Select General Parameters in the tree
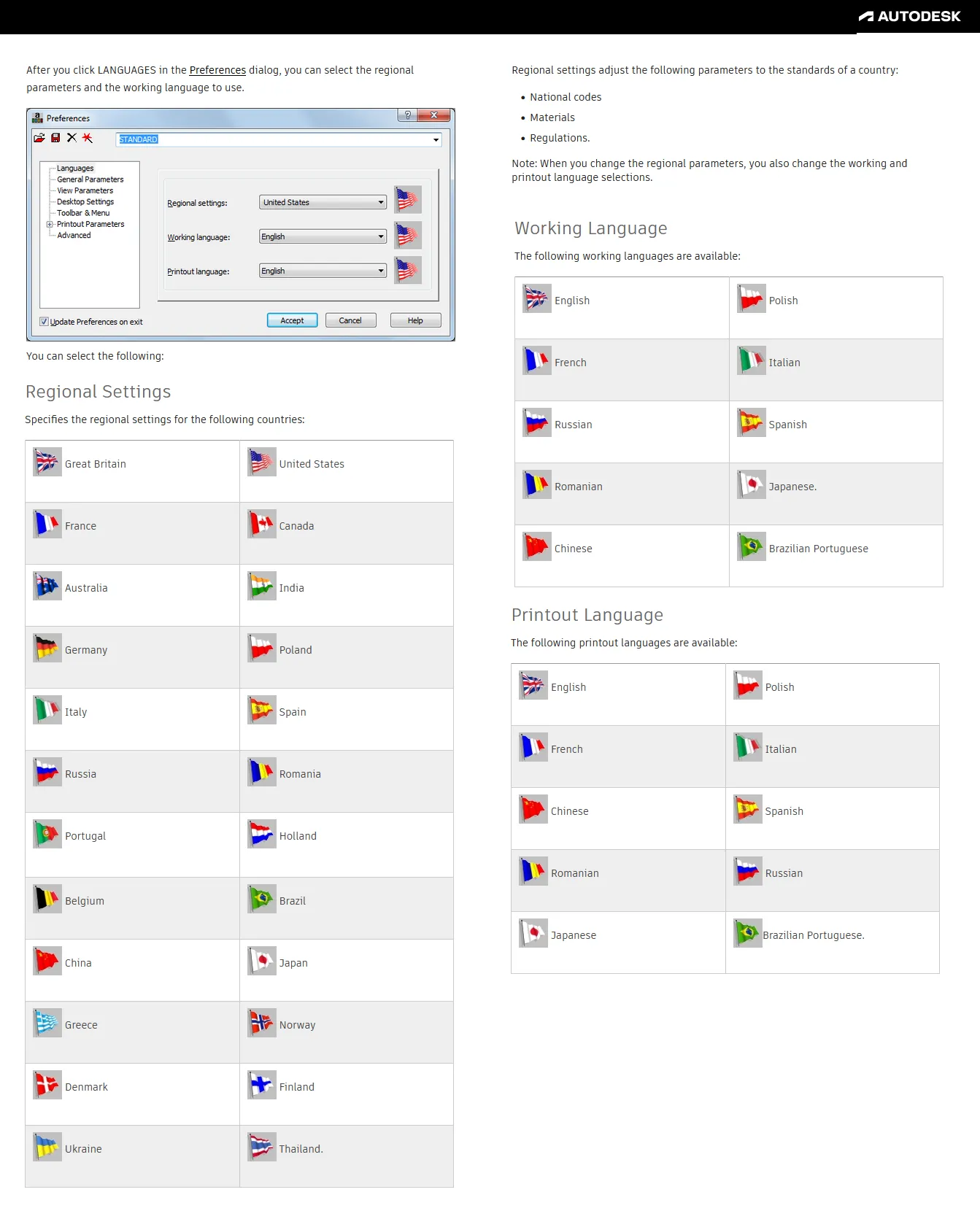 90,179
